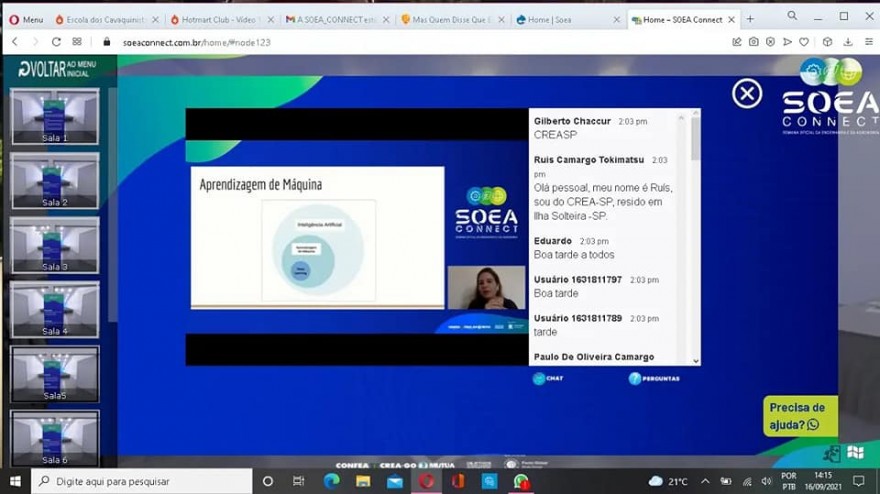This screenshot has height=494, width=880.
Task: Select the Sala 1 room thumbnail
Action: (x=55, y=117)
